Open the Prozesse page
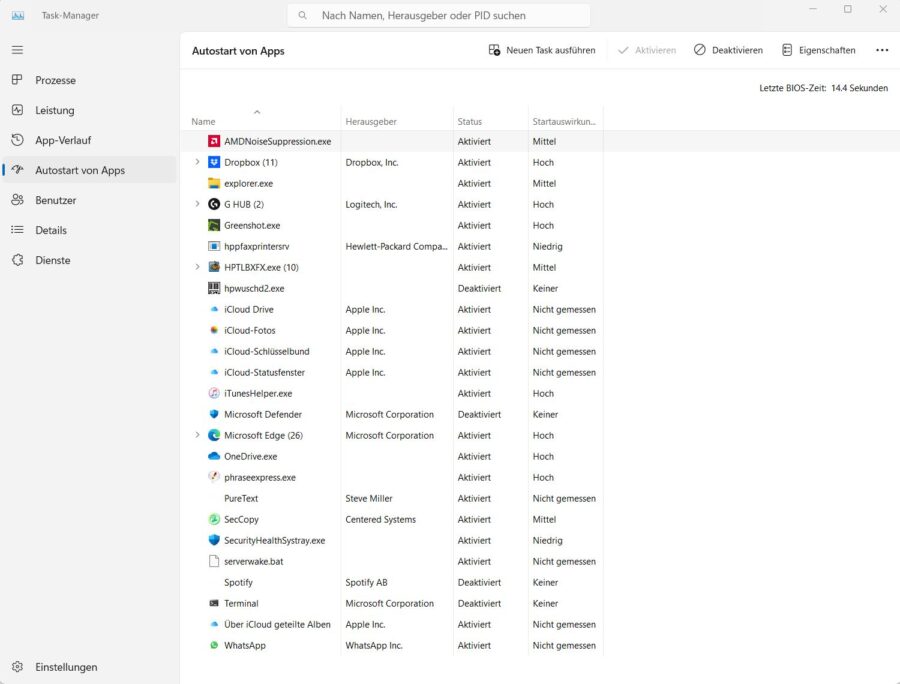 tap(90, 80)
